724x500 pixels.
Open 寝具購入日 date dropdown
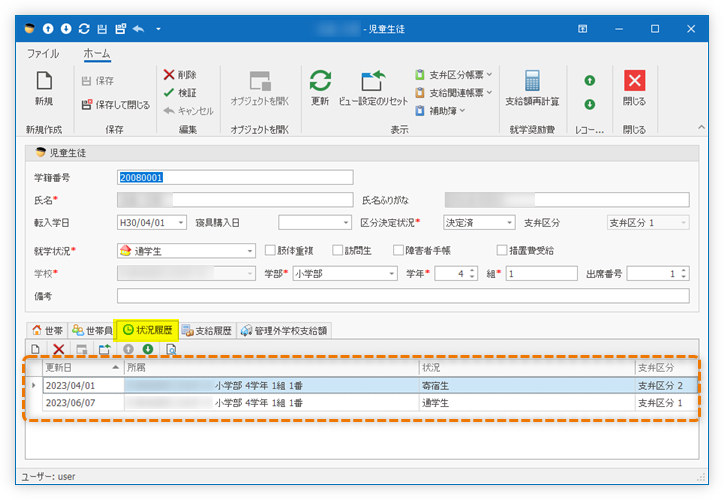coord(346,223)
